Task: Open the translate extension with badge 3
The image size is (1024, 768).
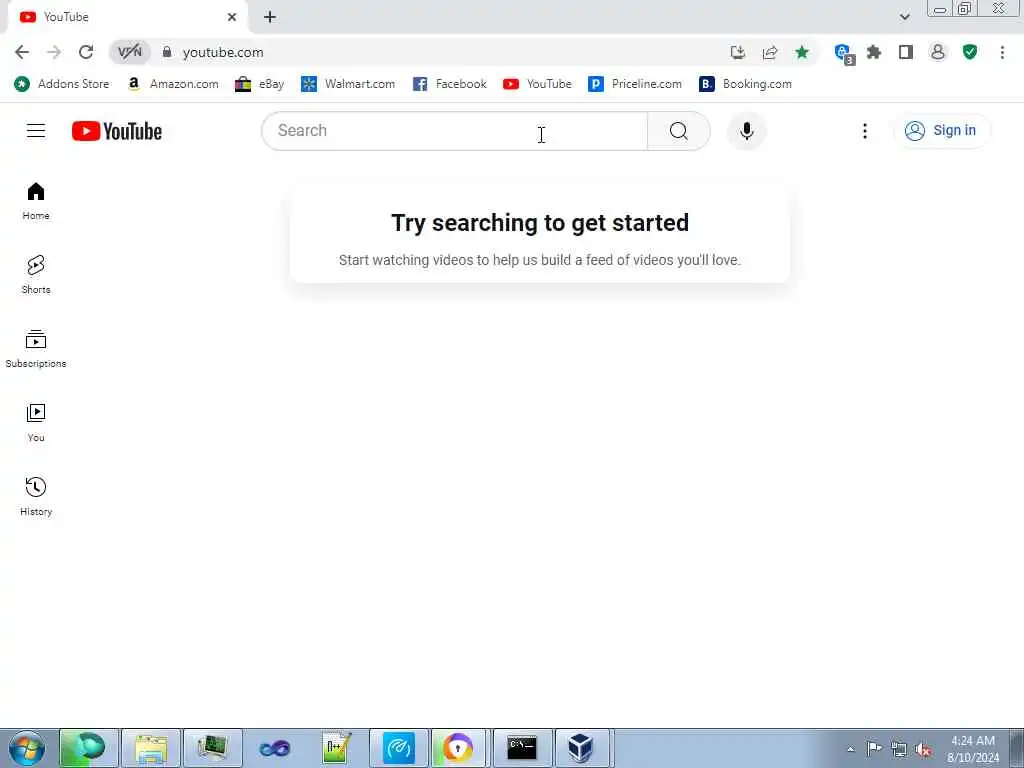Action: pyautogui.click(x=844, y=54)
